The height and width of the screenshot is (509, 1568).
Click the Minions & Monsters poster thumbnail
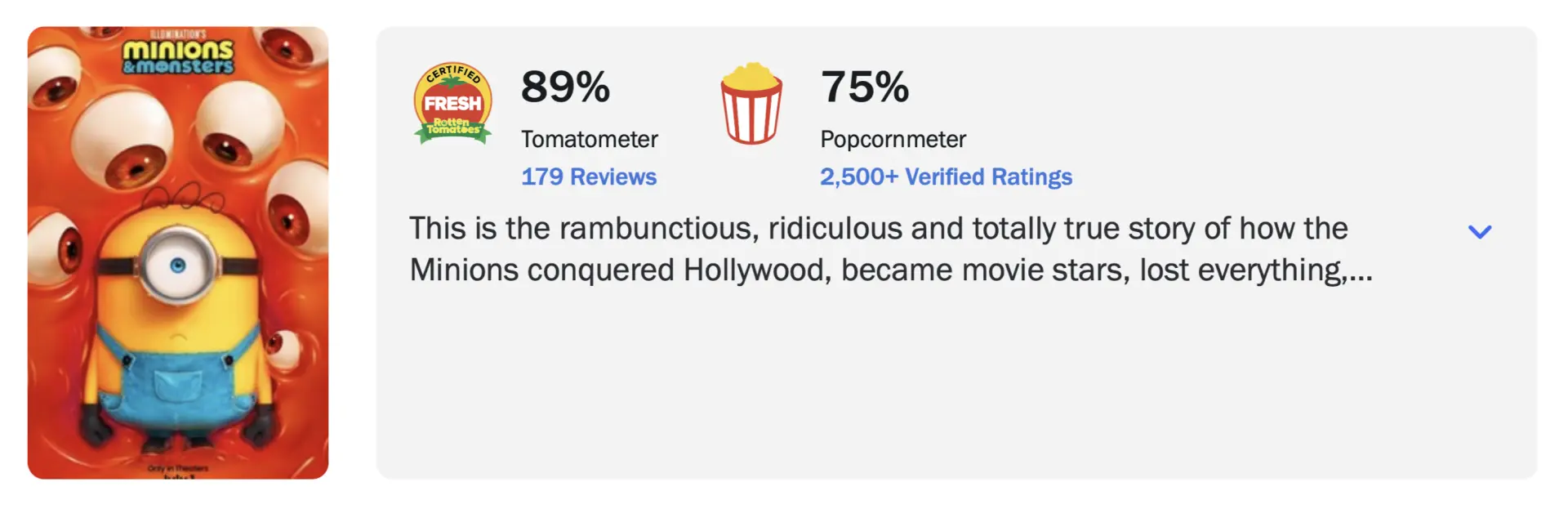coord(178,252)
